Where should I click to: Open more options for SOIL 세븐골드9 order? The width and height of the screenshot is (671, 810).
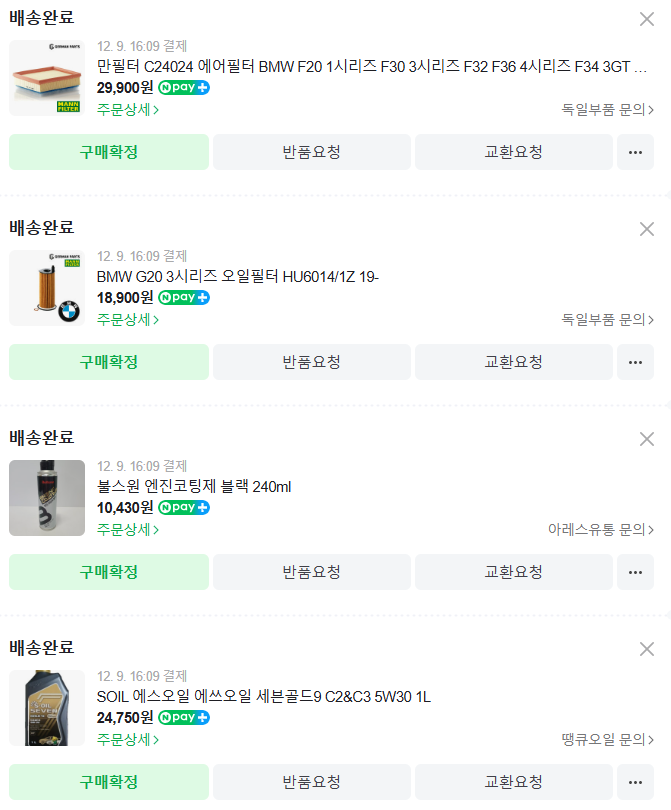pyautogui.click(x=635, y=782)
